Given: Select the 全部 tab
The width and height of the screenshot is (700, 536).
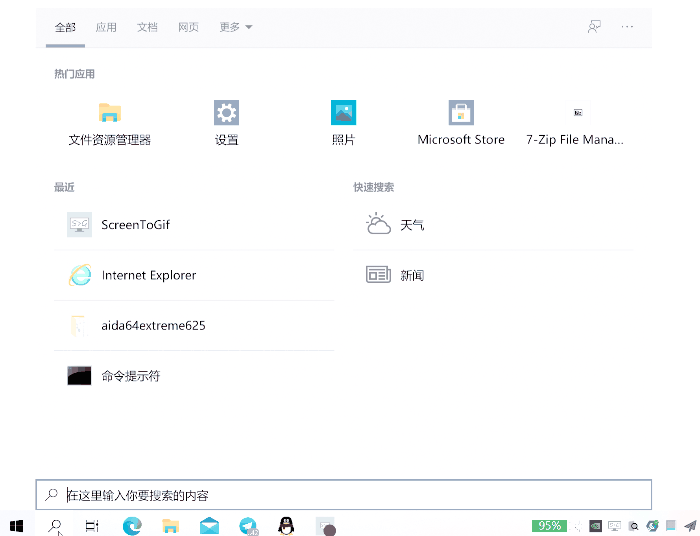Looking at the screenshot, I should (65, 28).
